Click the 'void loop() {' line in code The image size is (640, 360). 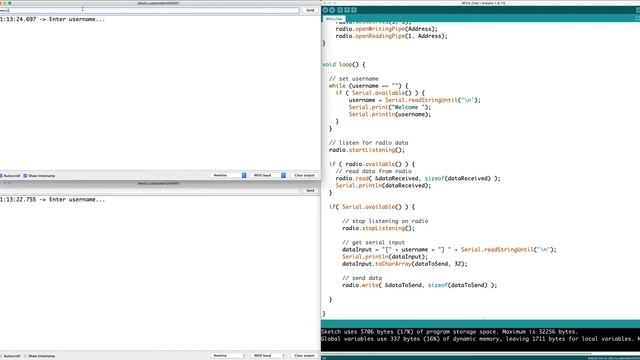coord(344,64)
